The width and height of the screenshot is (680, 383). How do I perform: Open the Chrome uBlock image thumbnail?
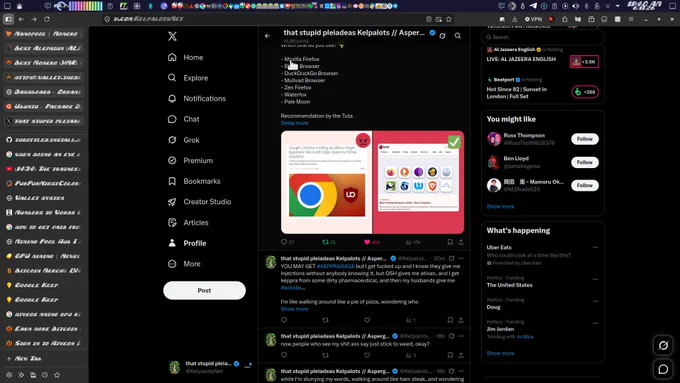point(326,182)
